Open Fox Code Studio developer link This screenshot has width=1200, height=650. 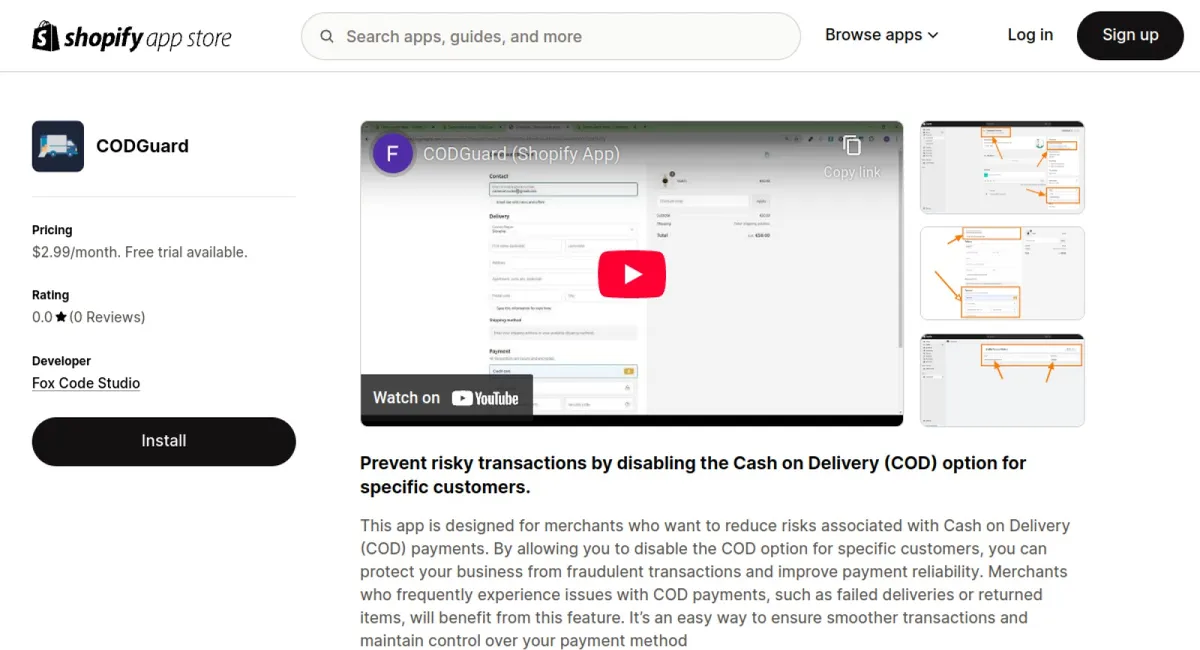click(x=86, y=383)
